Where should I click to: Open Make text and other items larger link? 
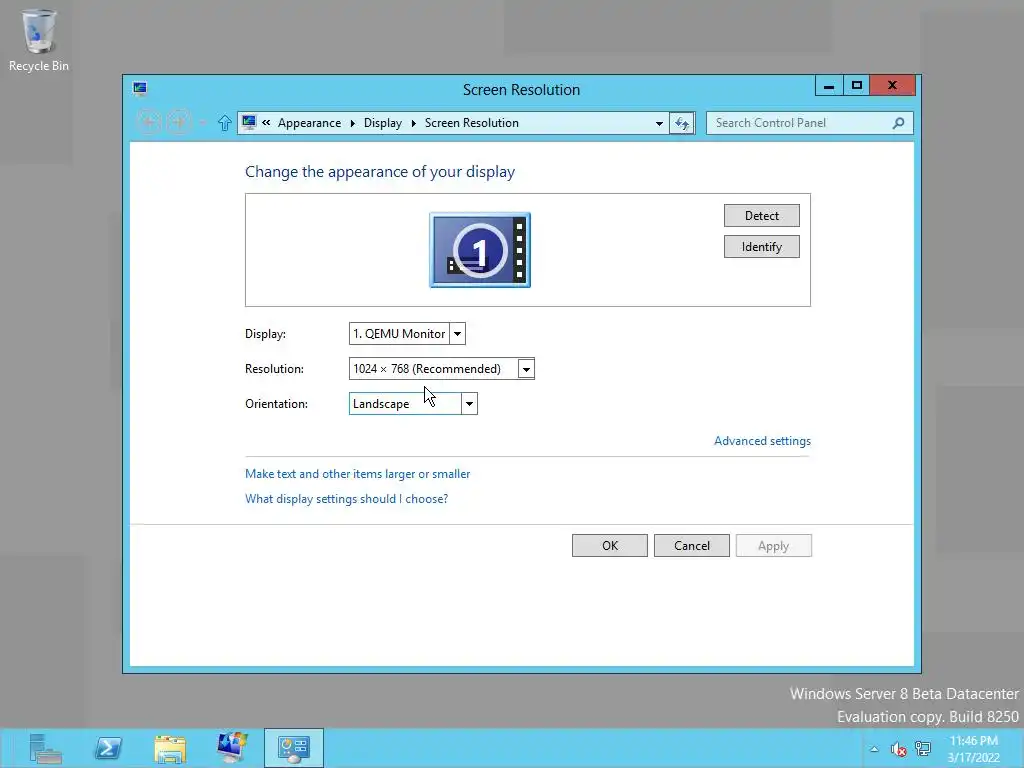tap(357, 474)
